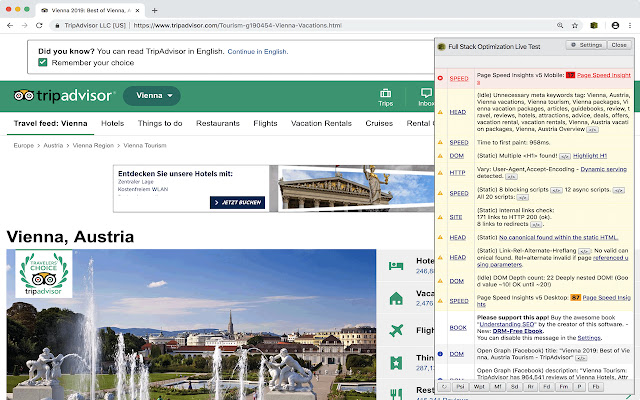Open the Full Stack Optimization extension icon
Image resolution: width=640 pixels, height=400 pixels.
pos(594,25)
